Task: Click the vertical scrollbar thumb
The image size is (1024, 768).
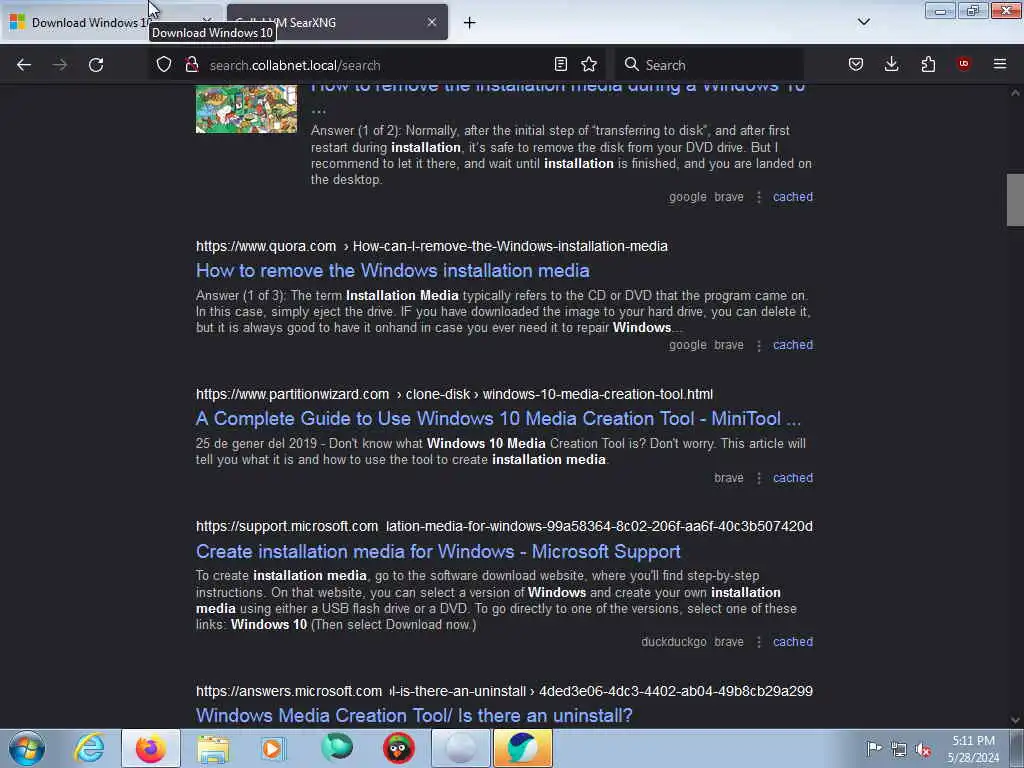Action: (1015, 200)
